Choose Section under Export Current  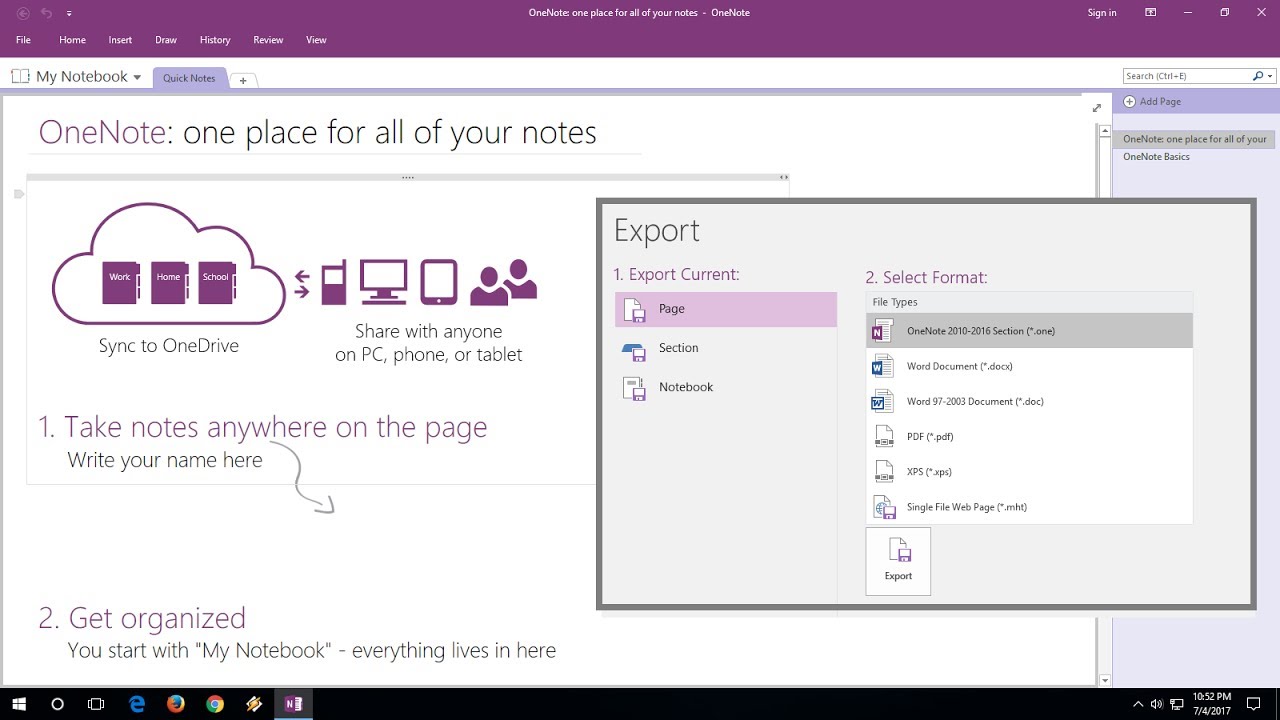[x=726, y=348]
